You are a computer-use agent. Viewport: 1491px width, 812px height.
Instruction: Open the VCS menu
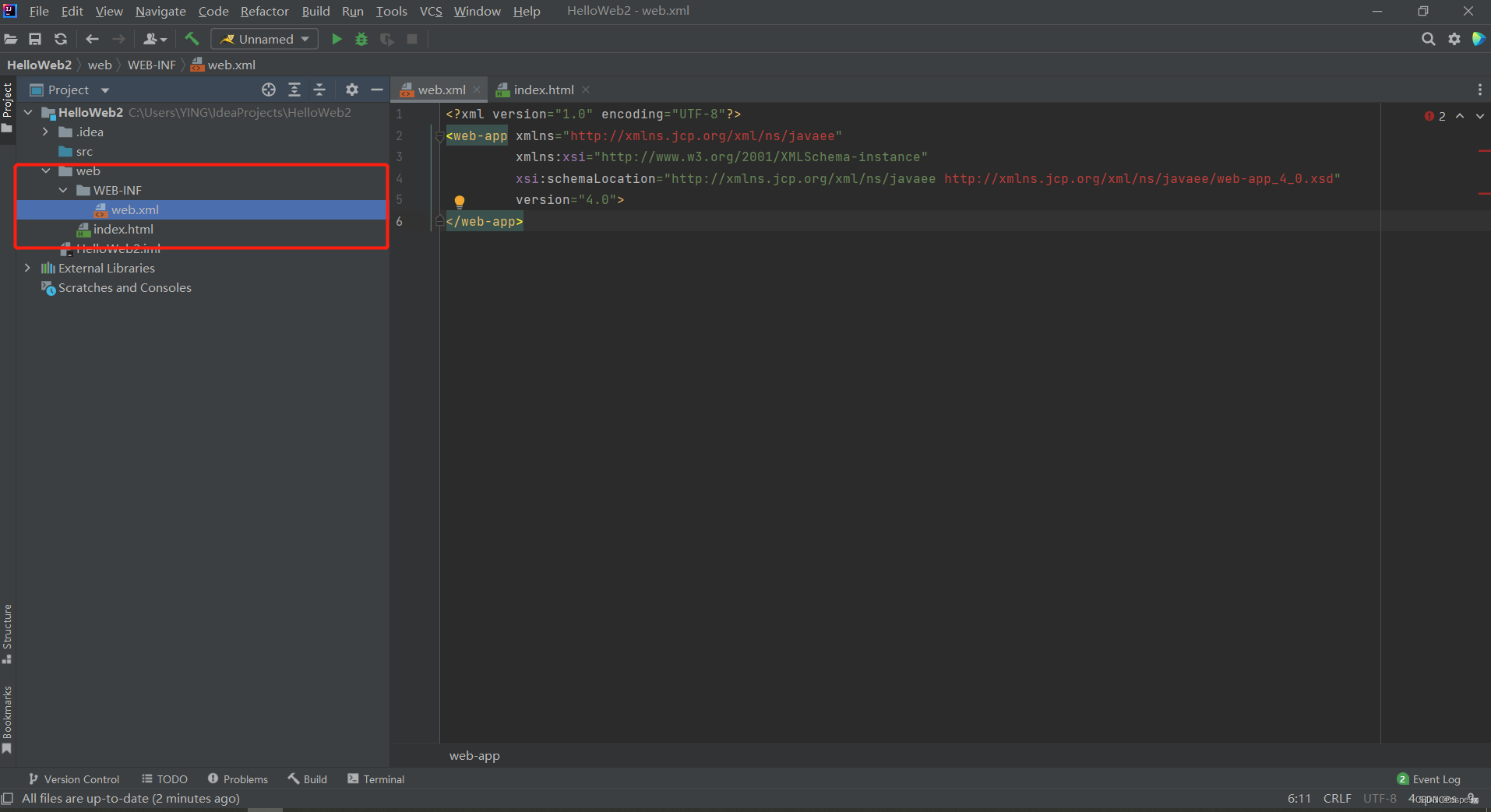coord(431,11)
